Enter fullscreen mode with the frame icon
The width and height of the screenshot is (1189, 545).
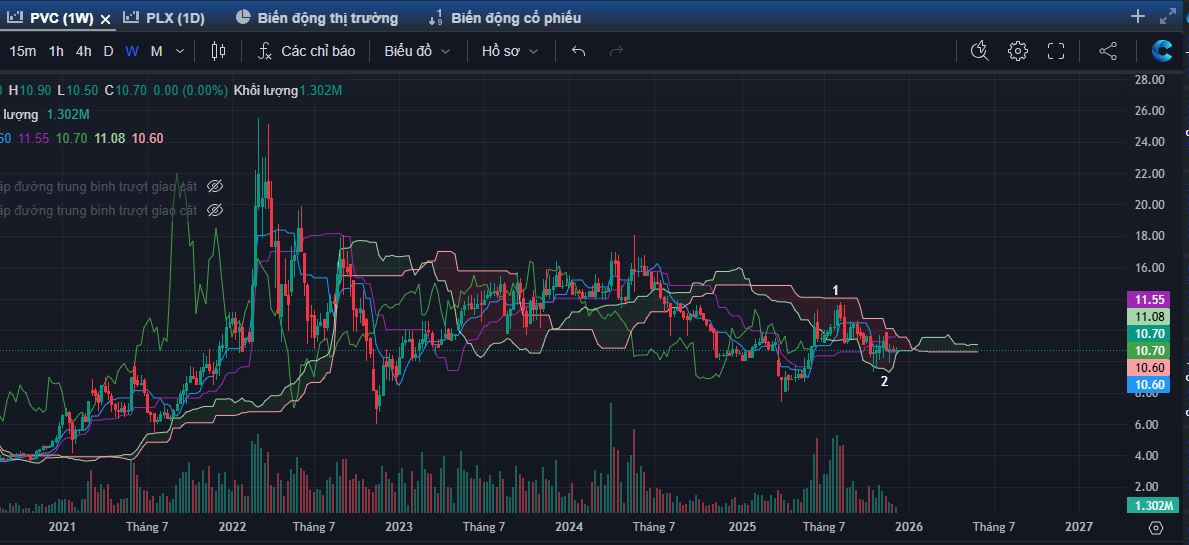click(x=1055, y=51)
